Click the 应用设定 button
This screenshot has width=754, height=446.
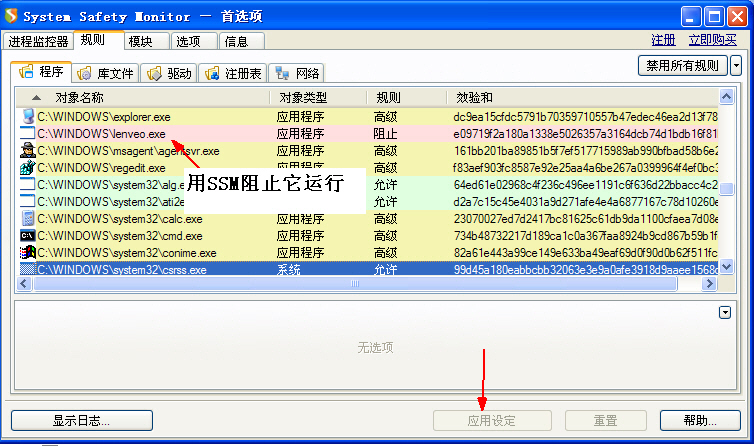492,421
